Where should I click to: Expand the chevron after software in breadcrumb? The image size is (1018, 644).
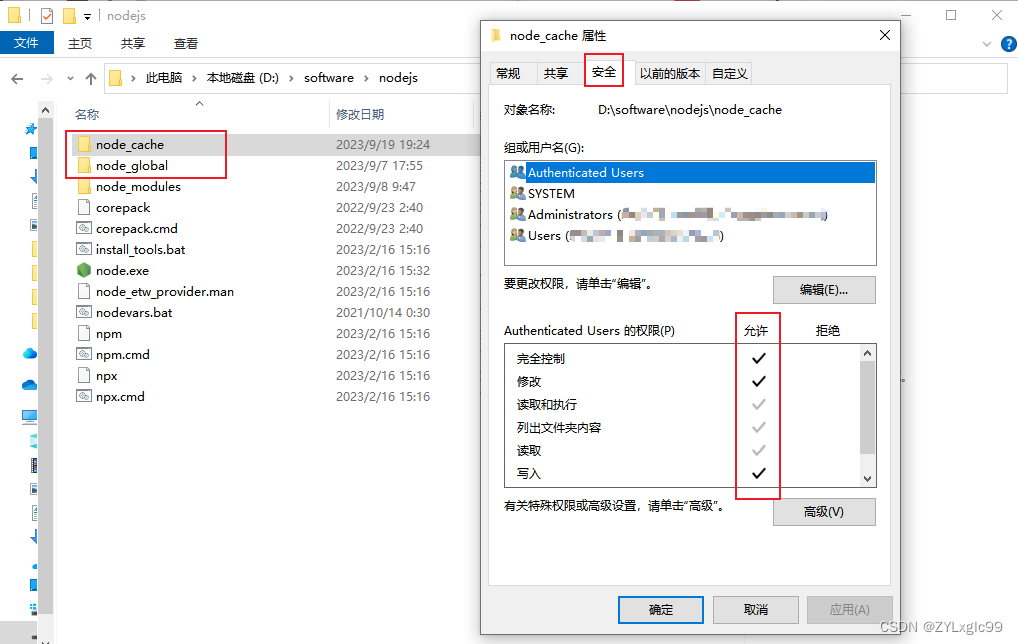click(366, 78)
